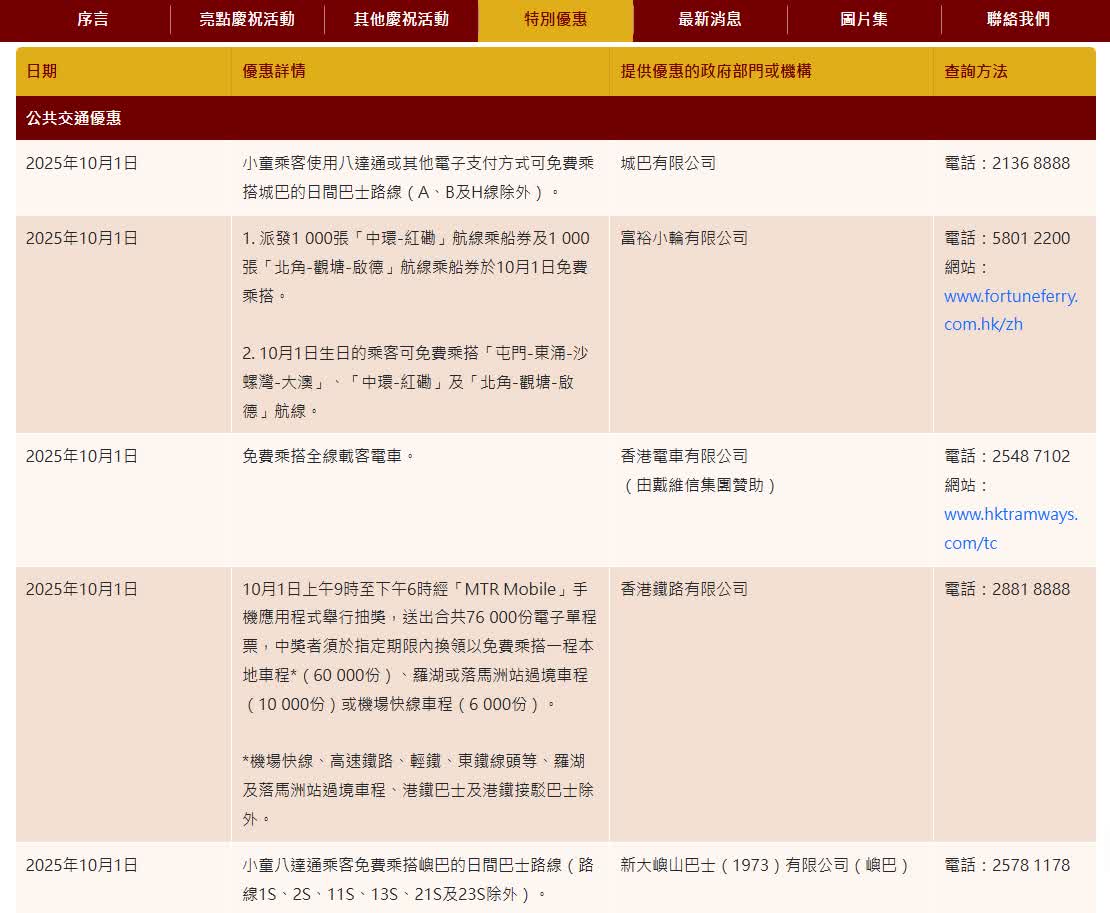
Task: Follow the www.hktramways.com/tc link
Action: pyautogui.click(x=1011, y=529)
